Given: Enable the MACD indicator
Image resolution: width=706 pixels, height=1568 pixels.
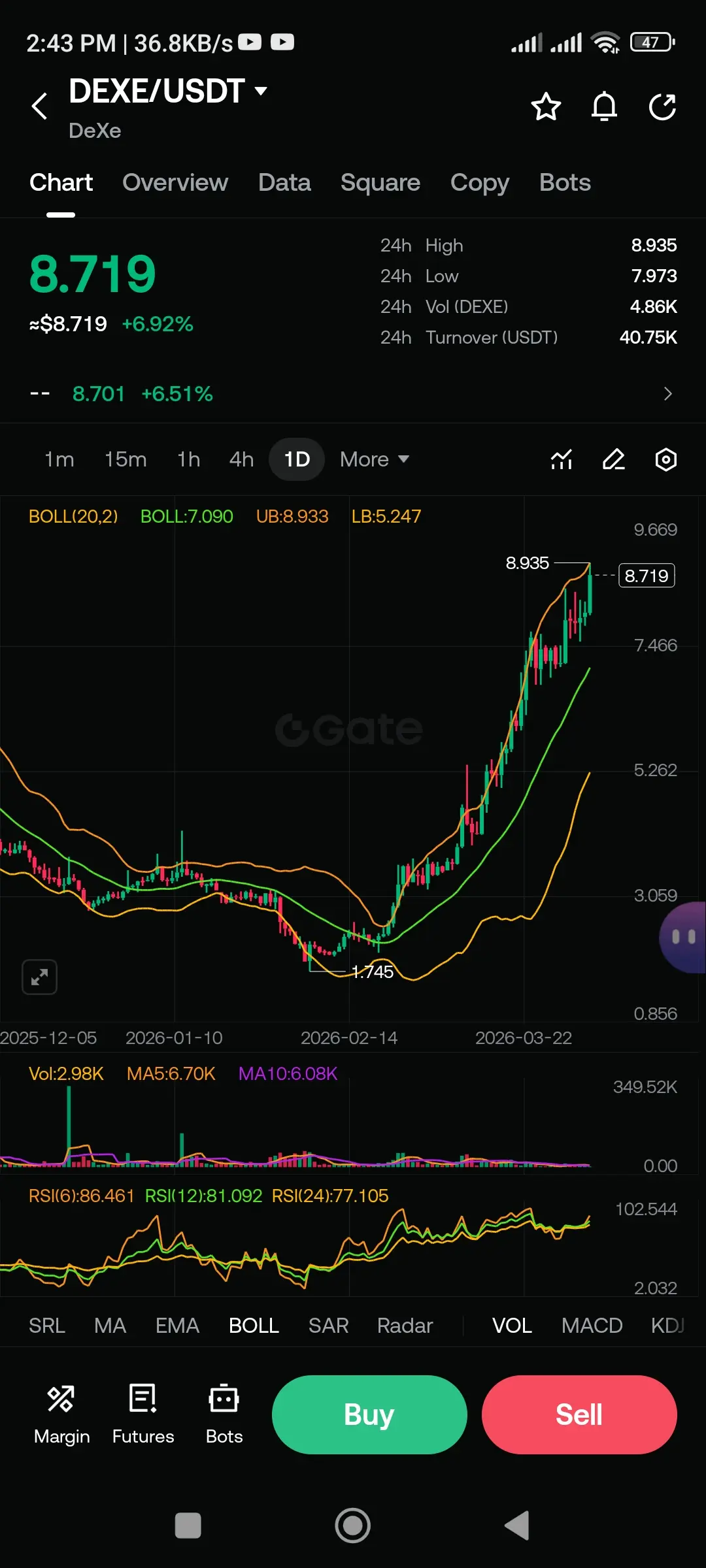Looking at the screenshot, I should coord(592,1326).
